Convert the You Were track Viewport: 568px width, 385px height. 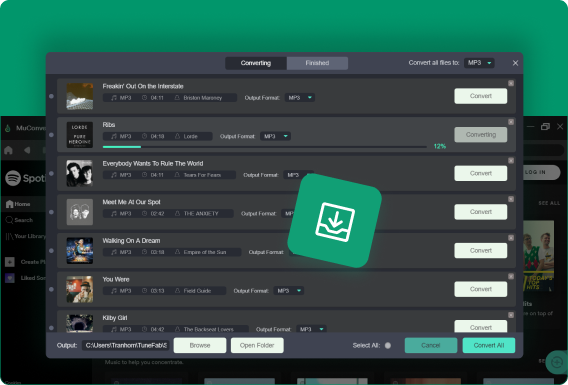click(x=481, y=289)
